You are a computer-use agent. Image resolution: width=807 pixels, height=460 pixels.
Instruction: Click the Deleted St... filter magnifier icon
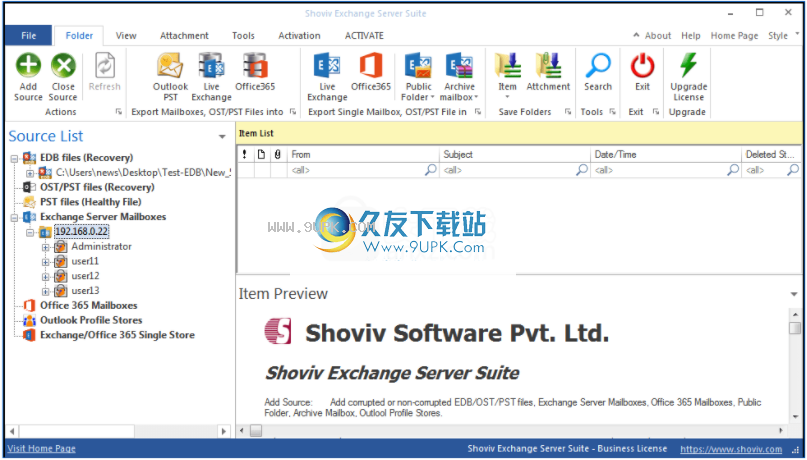793,169
